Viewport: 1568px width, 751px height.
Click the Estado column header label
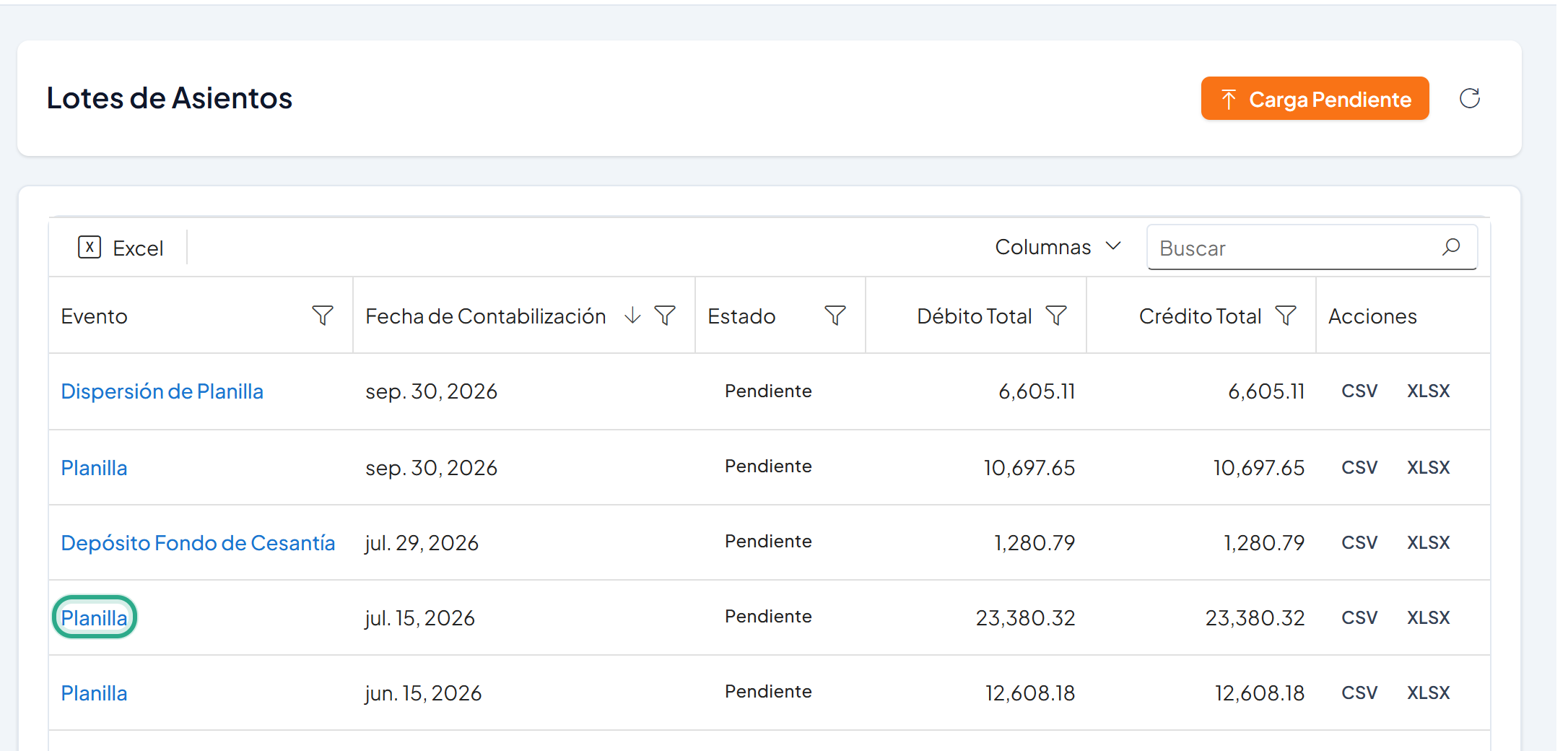[x=741, y=316]
